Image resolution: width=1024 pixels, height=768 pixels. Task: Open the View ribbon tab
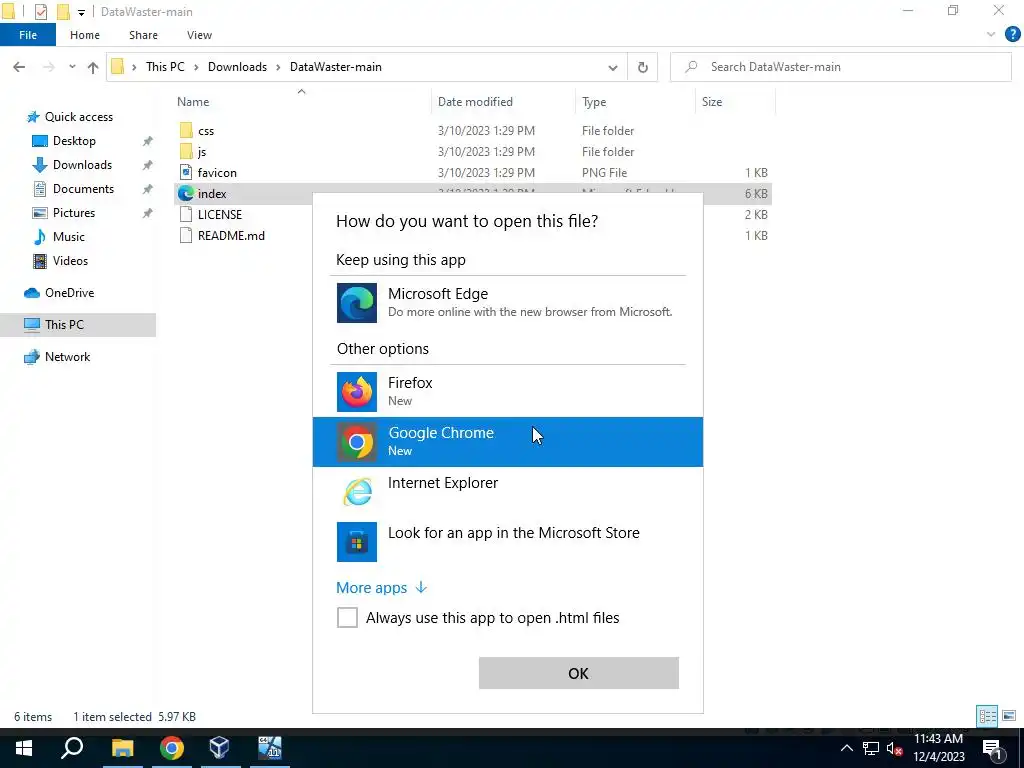[x=199, y=35]
